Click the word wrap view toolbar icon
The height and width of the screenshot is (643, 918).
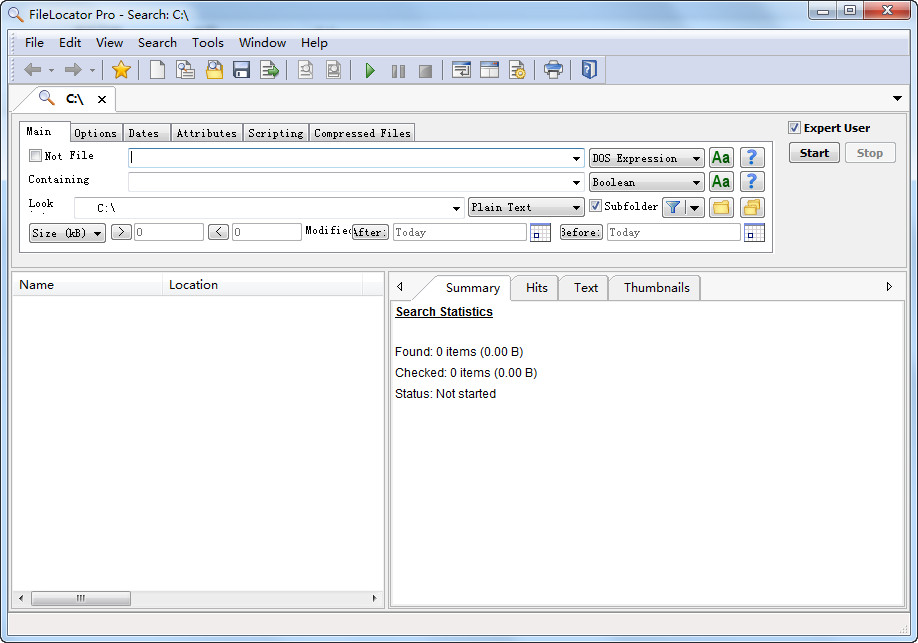(x=461, y=70)
